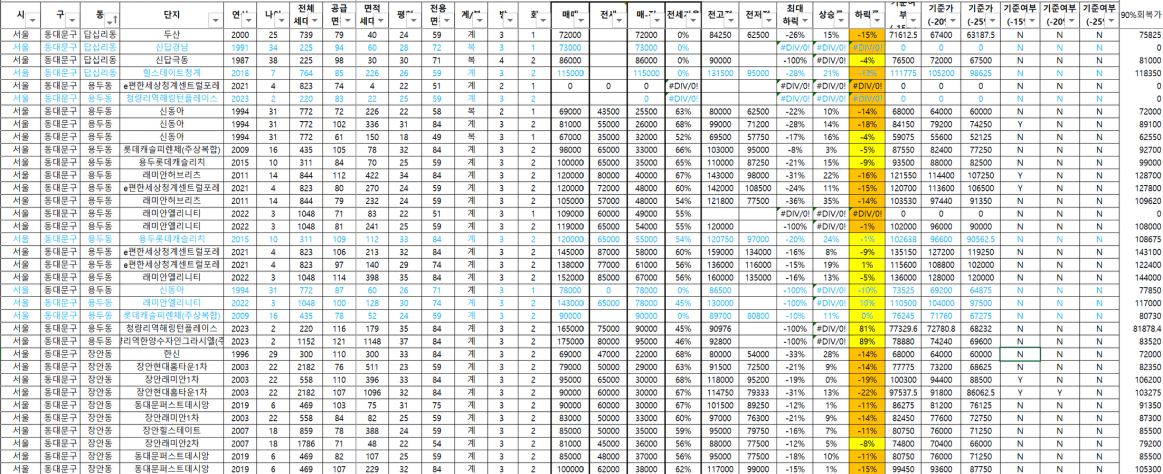Open the 기준여부 (-25%) column filter dropdown

click(x=1113, y=21)
